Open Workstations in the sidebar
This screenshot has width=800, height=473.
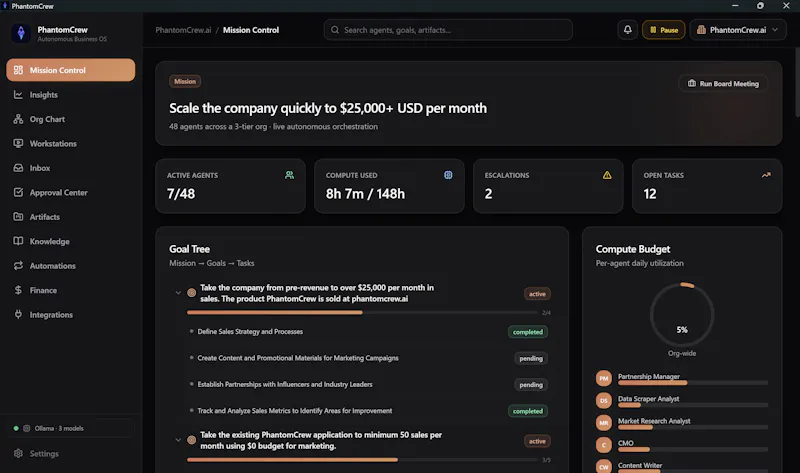(70, 144)
